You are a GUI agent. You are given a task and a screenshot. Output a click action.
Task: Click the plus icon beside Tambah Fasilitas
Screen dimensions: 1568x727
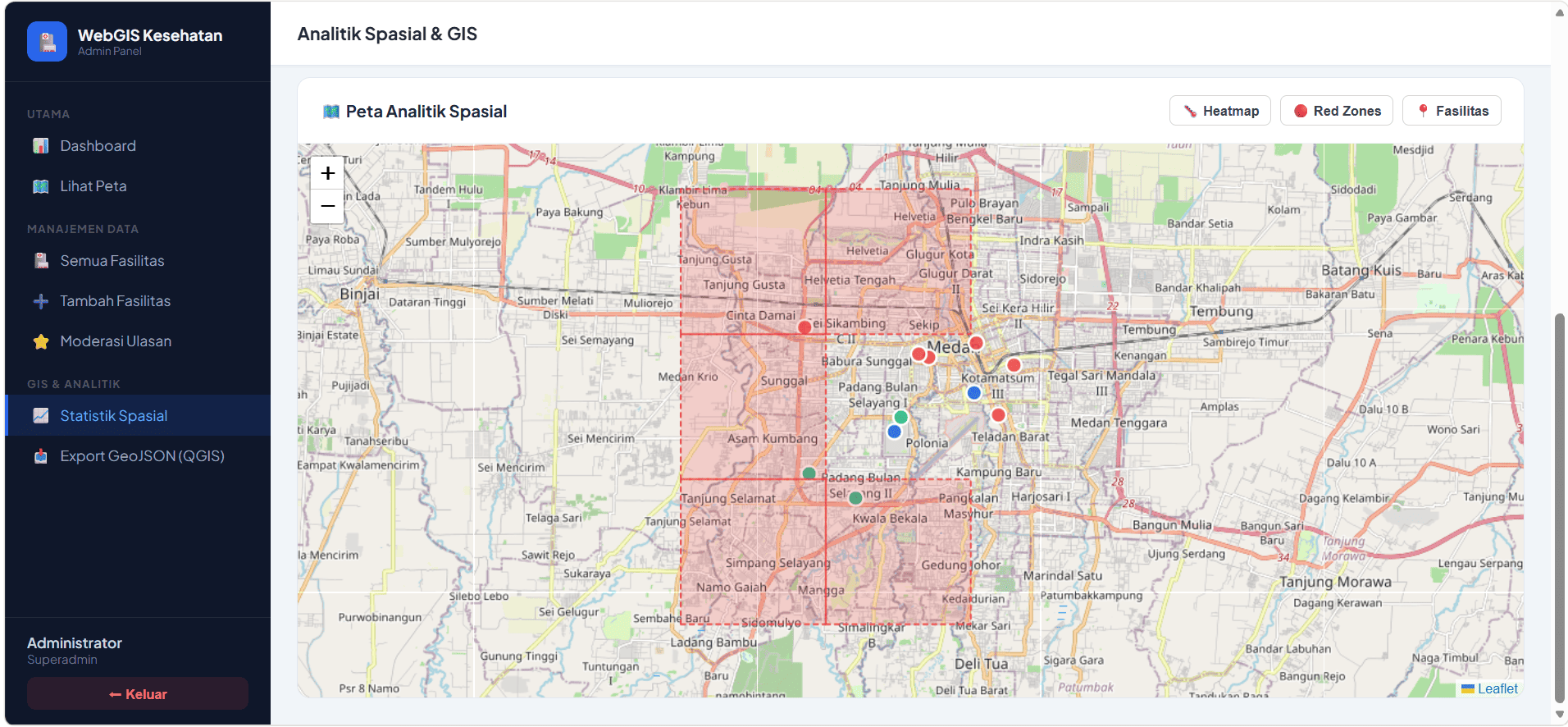(x=40, y=301)
